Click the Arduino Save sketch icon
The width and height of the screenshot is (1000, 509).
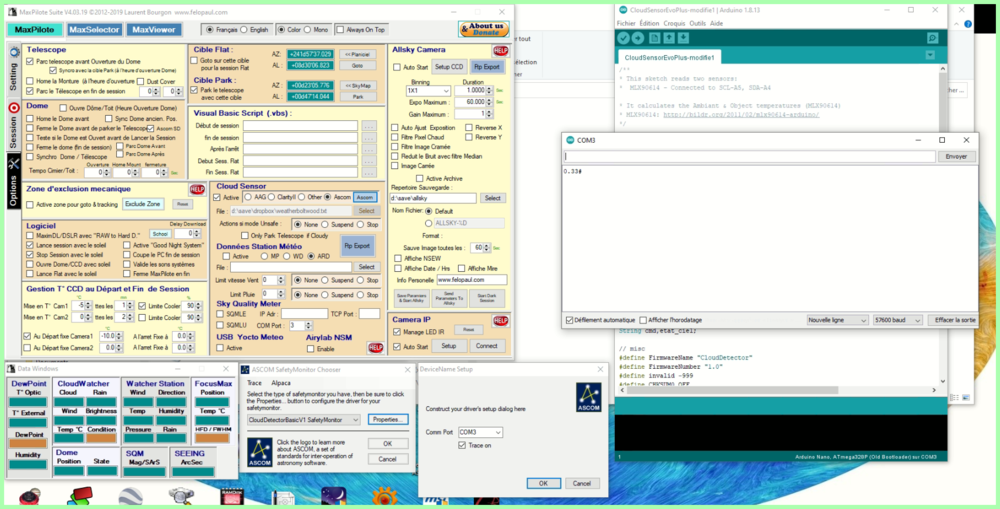(x=683, y=38)
